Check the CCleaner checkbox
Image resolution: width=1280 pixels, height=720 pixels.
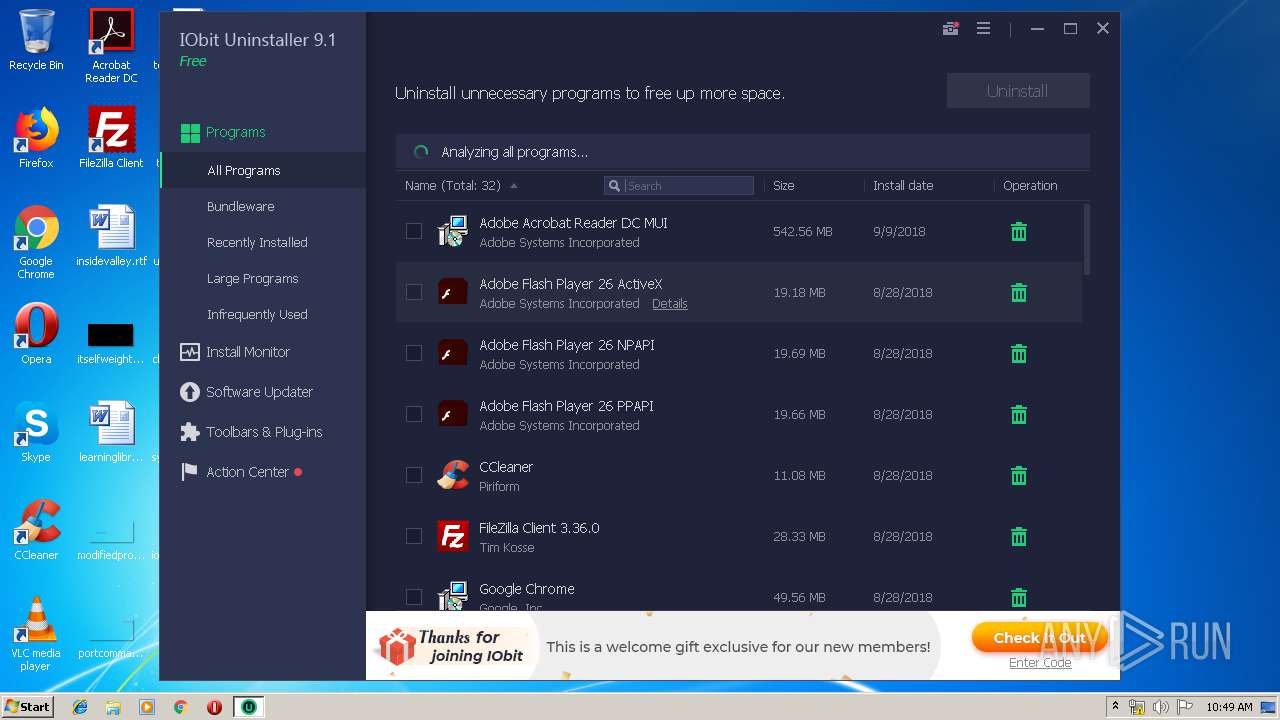[x=414, y=475]
